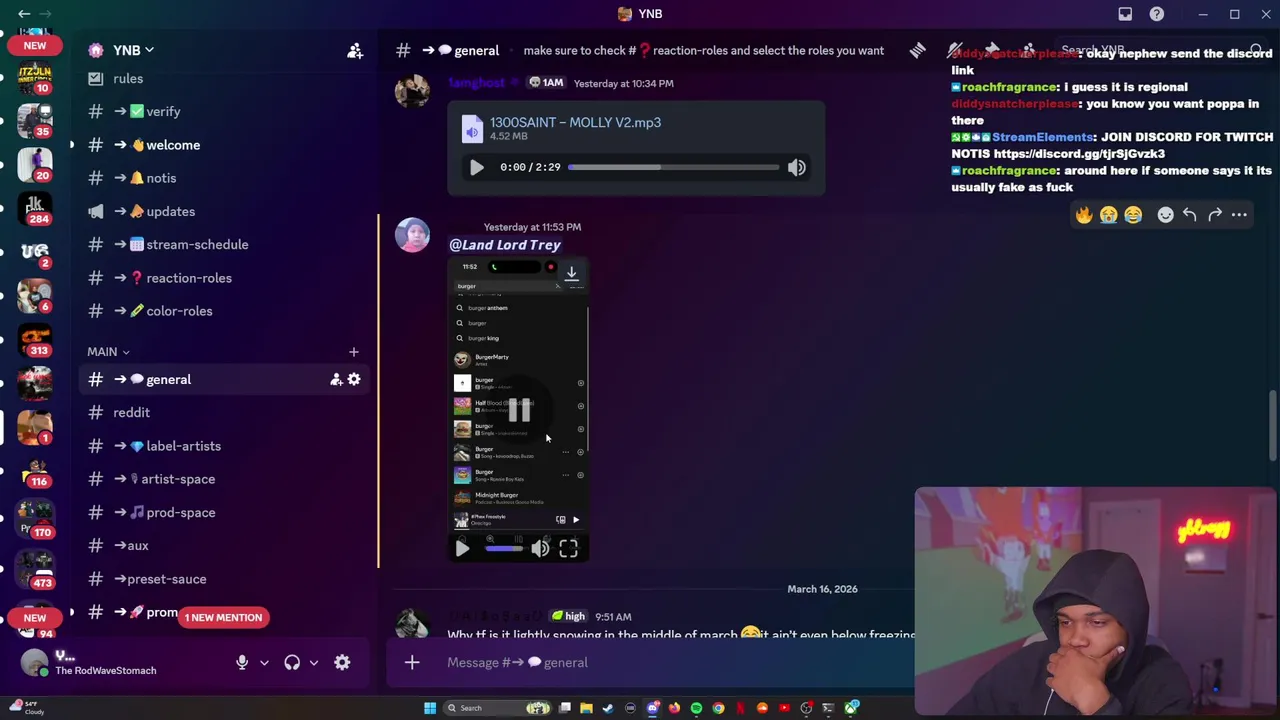Click top NEW unread servers indicator

click(35, 46)
